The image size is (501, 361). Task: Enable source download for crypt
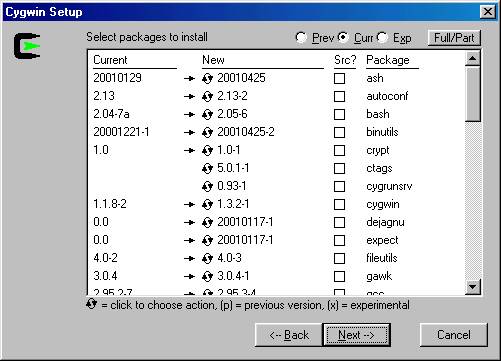pos(339,151)
